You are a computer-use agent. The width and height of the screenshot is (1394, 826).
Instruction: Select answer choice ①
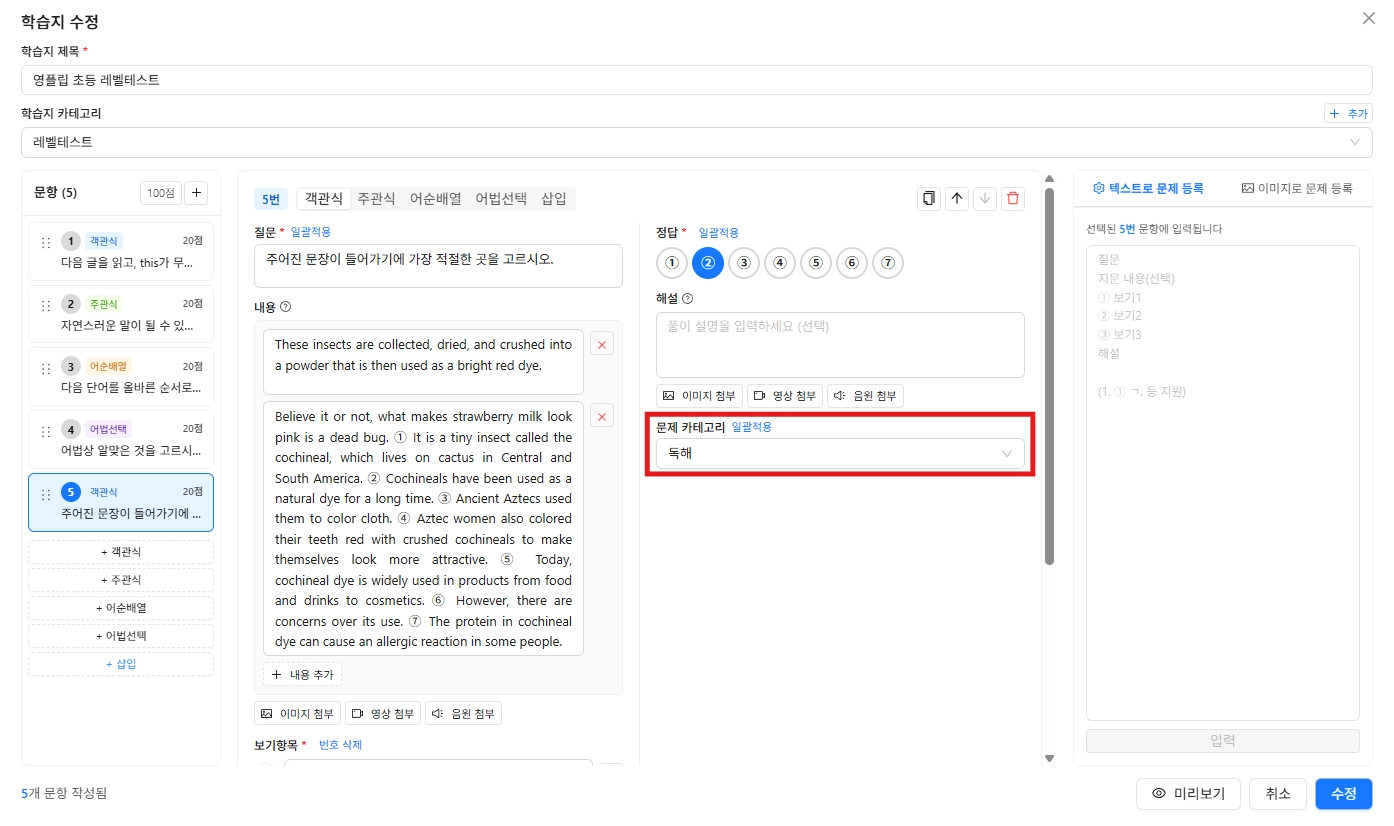pos(672,263)
